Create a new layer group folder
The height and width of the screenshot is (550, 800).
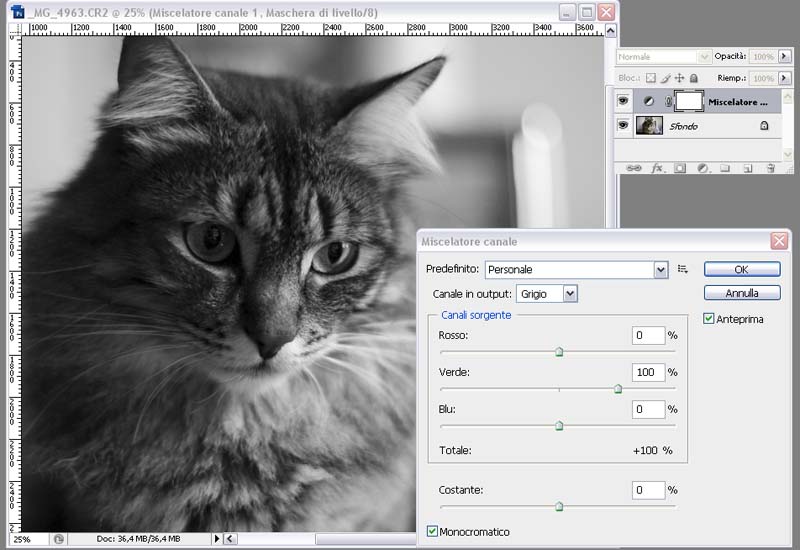coord(725,169)
